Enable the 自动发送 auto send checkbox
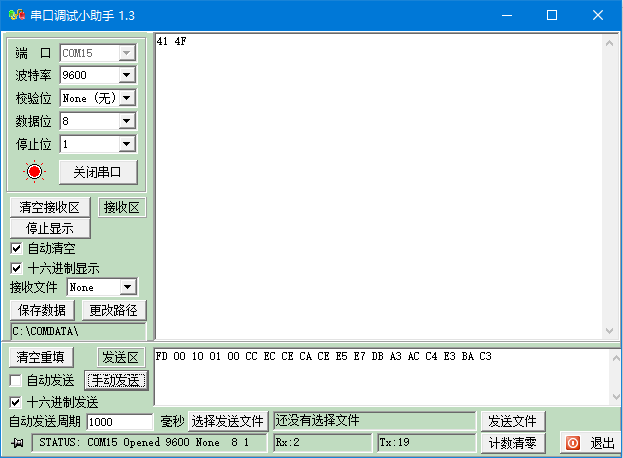The width and height of the screenshot is (623, 458). pos(15,381)
